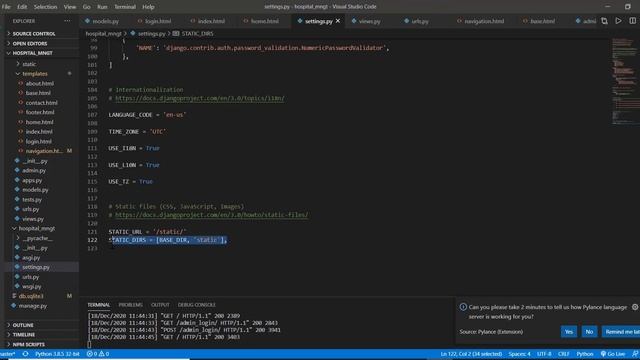640x360 pixels.
Task: Open the Help menu
Action: pos(148,7)
